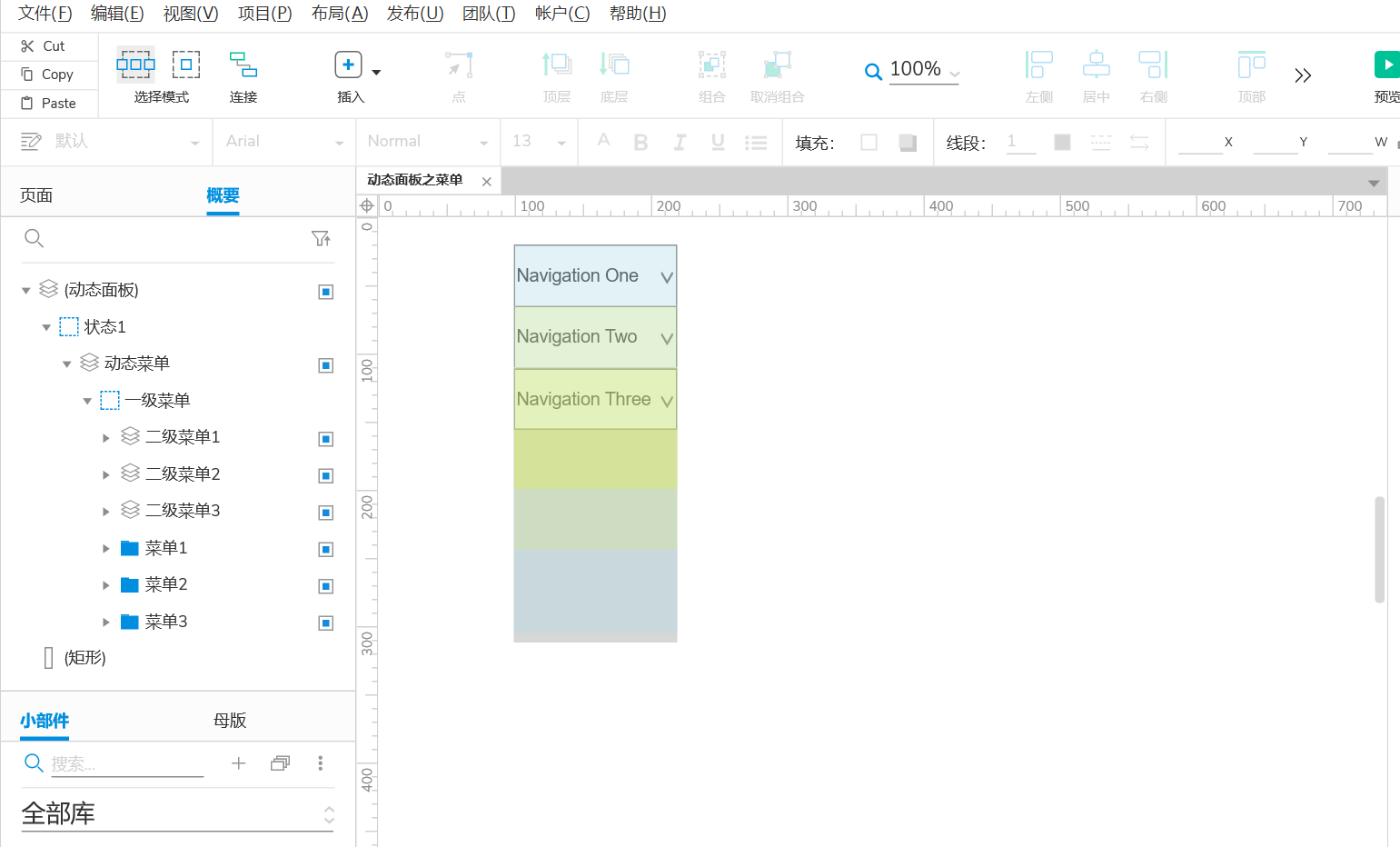Align right (右侧) icon
This screenshot has width=1400, height=847.
coord(1154,65)
